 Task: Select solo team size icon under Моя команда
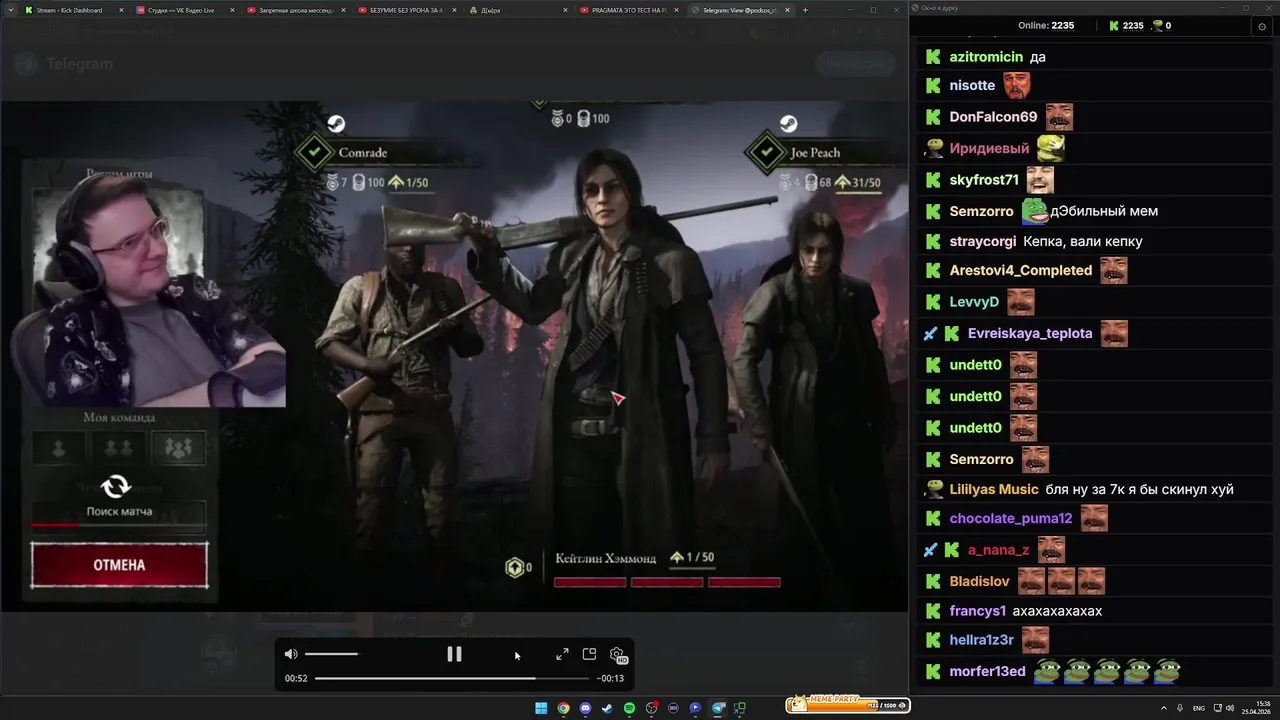[58, 448]
